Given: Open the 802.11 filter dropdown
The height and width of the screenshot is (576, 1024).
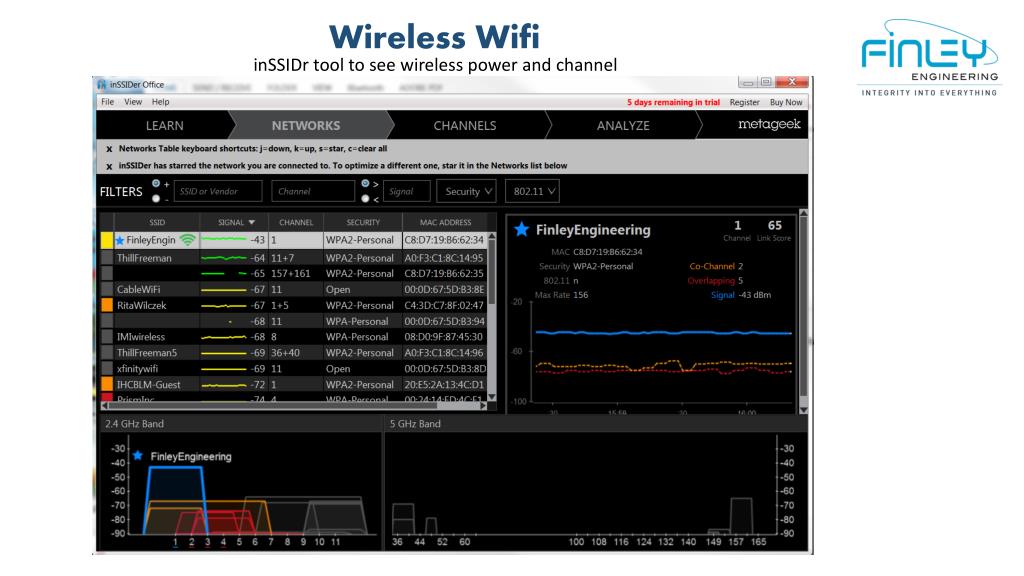Looking at the screenshot, I should tap(532, 191).
